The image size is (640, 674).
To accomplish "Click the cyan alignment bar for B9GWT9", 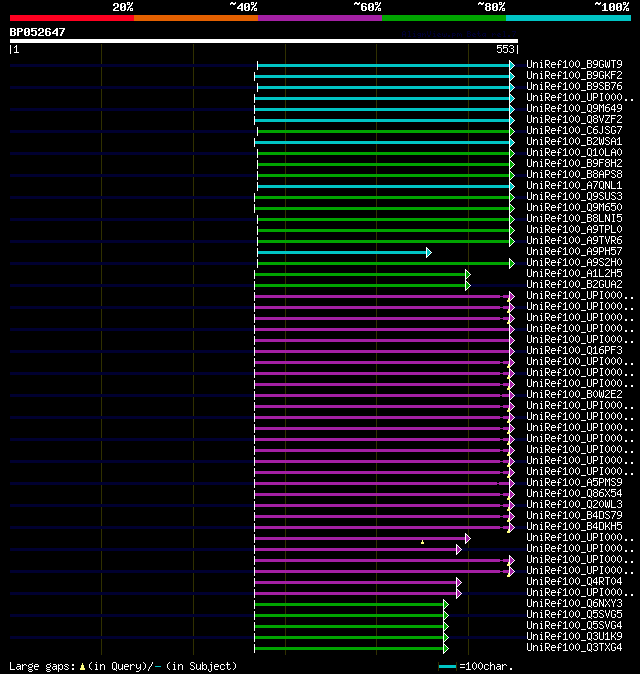I will (x=384, y=66).
